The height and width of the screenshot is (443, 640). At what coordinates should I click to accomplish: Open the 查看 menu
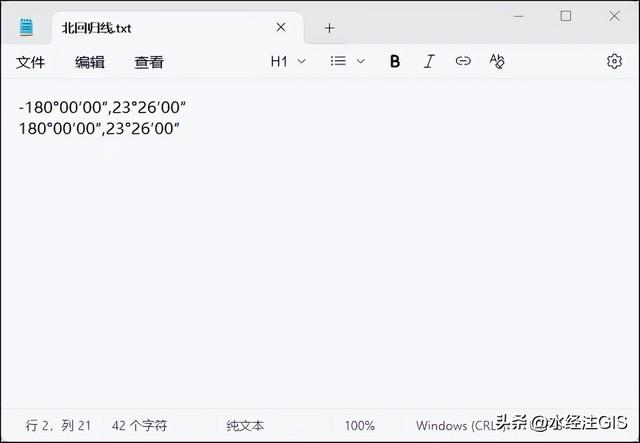click(x=149, y=62)
